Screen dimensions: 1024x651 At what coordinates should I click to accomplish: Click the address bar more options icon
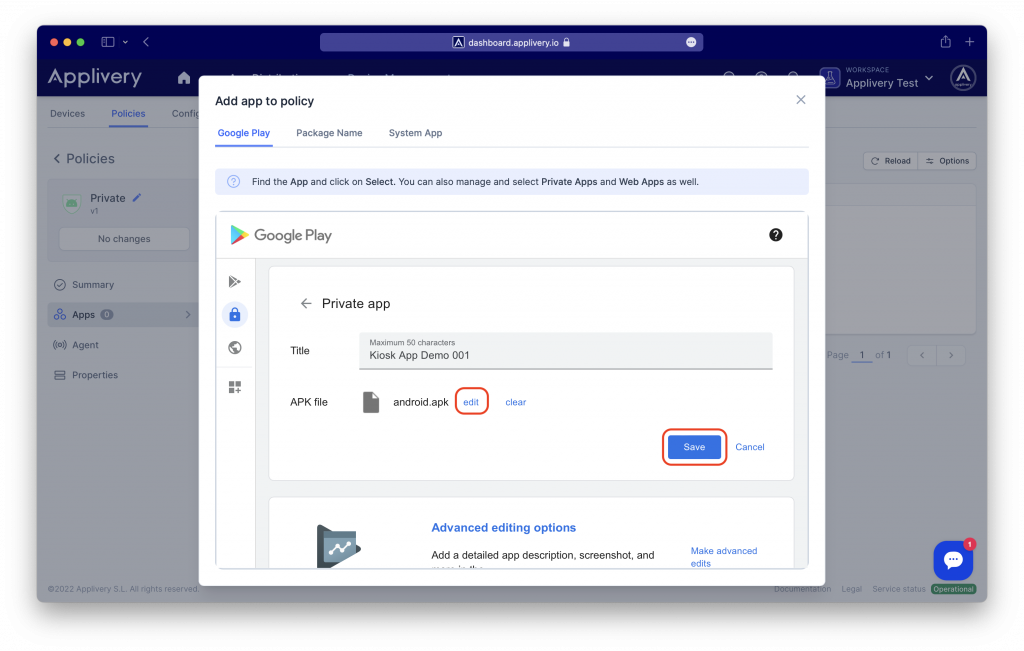click(691, 42)
